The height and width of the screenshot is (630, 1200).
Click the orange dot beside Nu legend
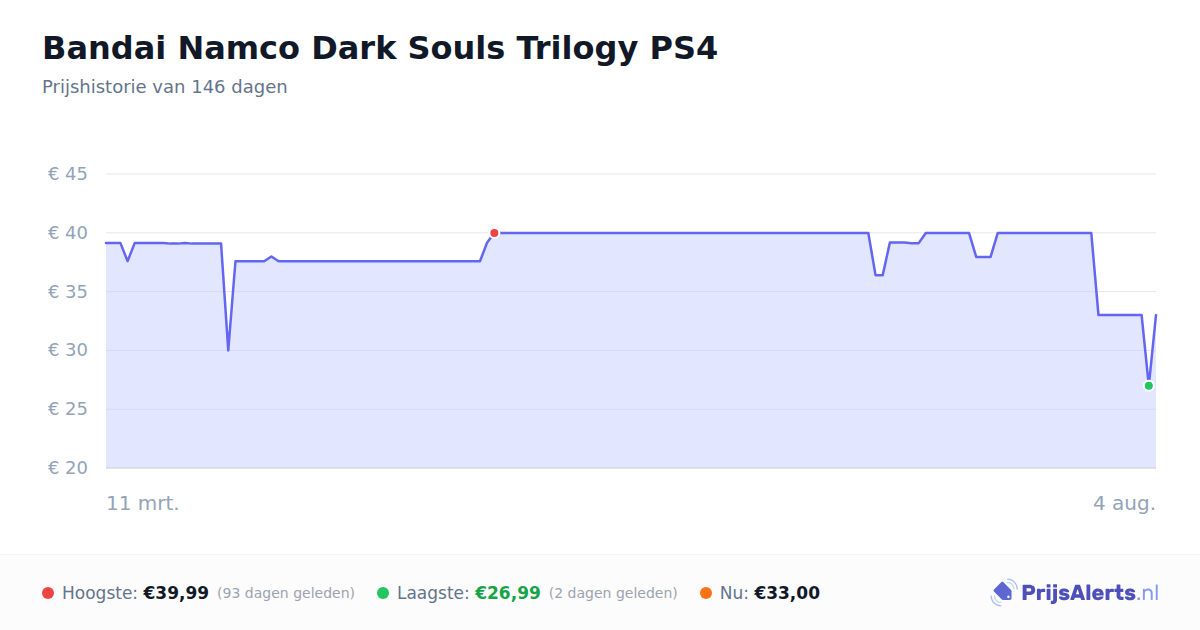point(706,593)
